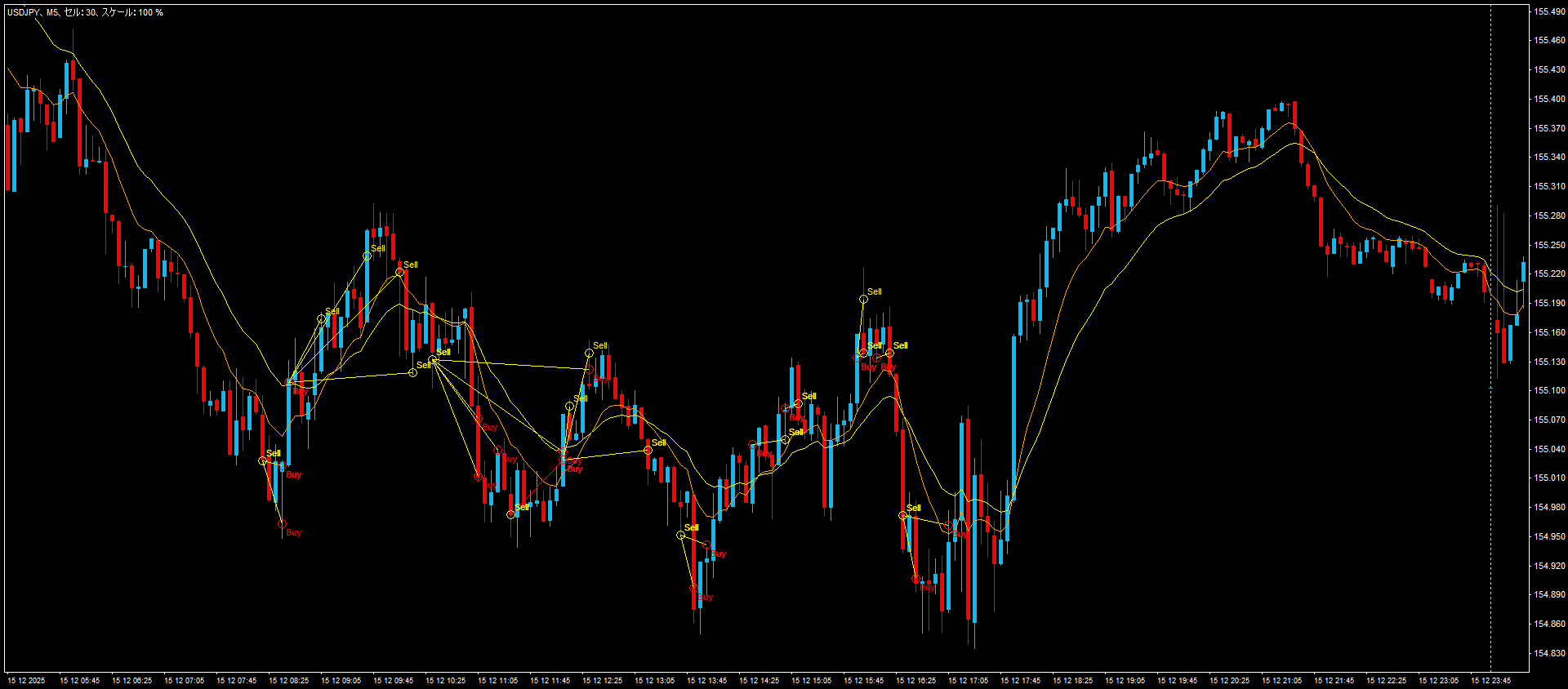Viewport: 1568px width, 689px height.
Task: Select the 15 12 2025 date label
Action: pos(26,680)
